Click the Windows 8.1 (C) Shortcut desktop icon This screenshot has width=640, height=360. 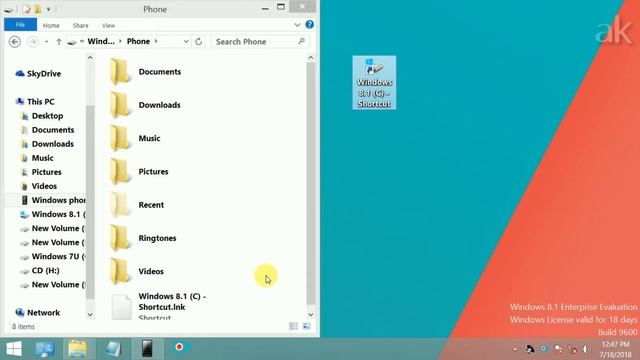point(374,82)
